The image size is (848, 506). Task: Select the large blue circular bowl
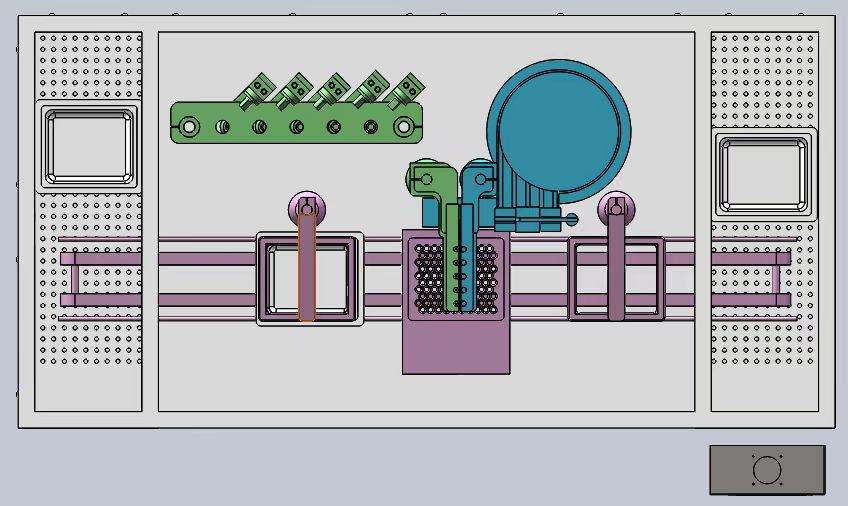(559, 131)
